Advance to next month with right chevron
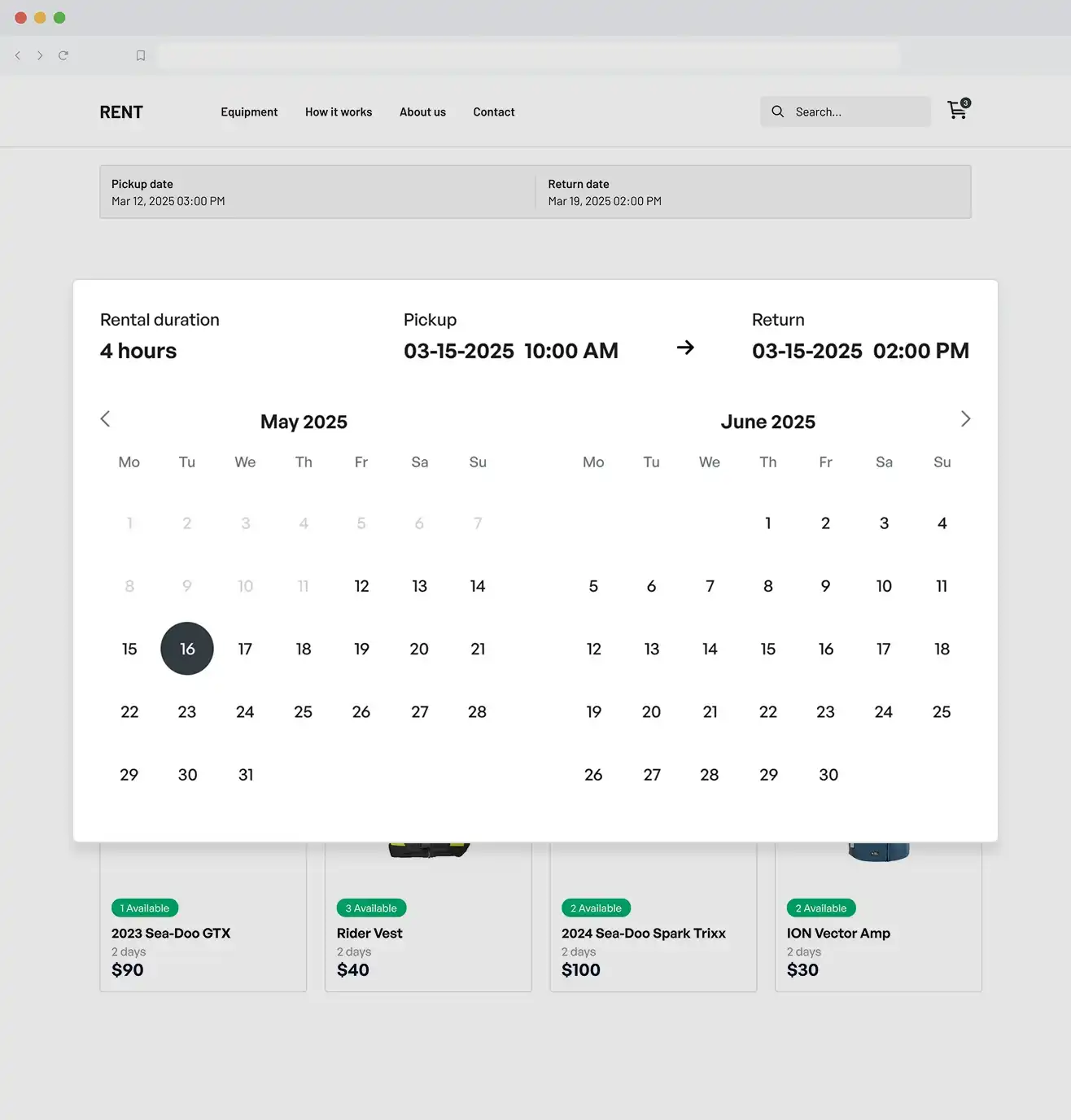The width and height of the screenshot is (1071, 1120). (x=965, y=419)
